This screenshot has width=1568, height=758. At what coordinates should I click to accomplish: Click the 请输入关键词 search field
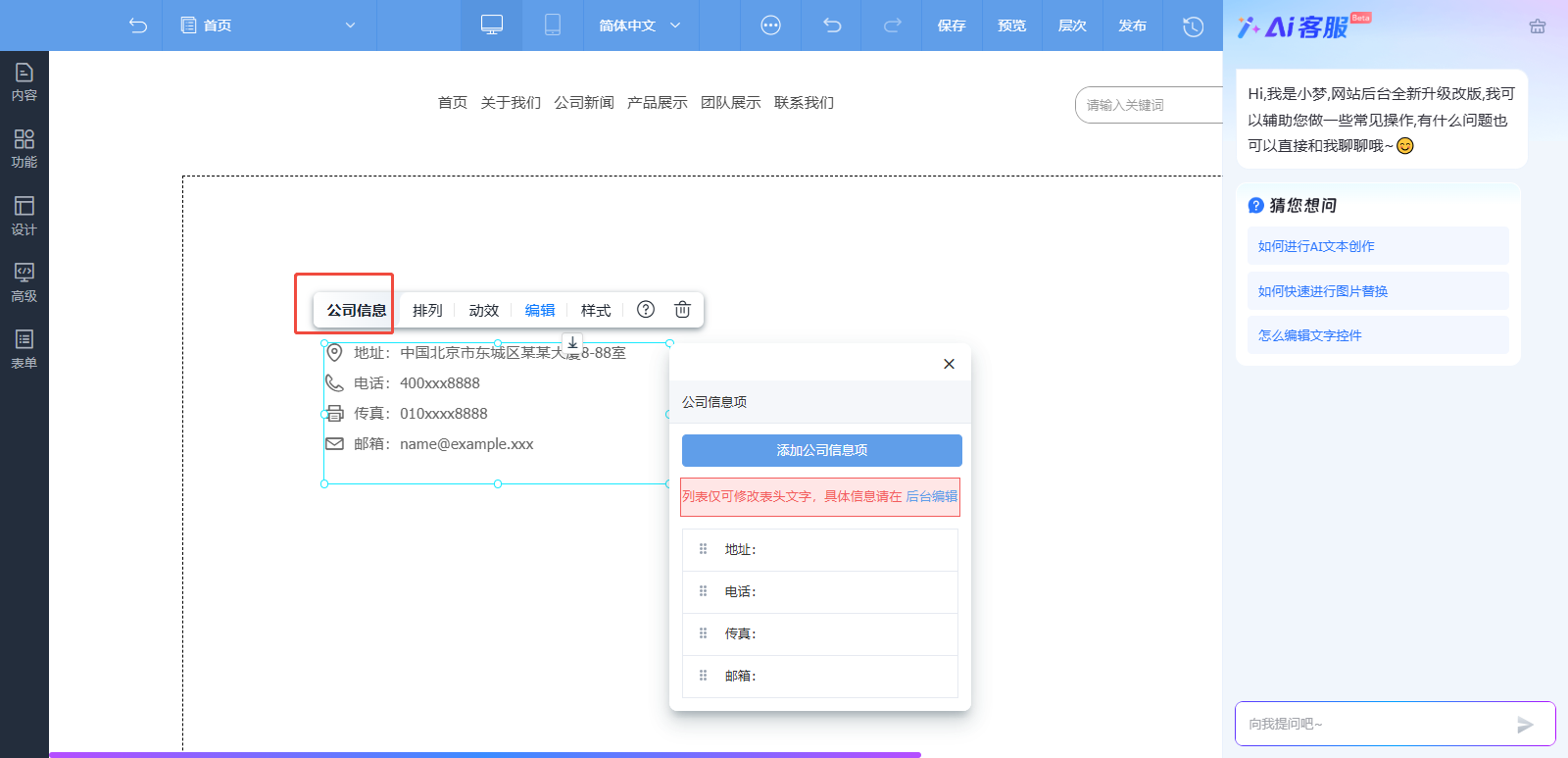(1149, 105)
